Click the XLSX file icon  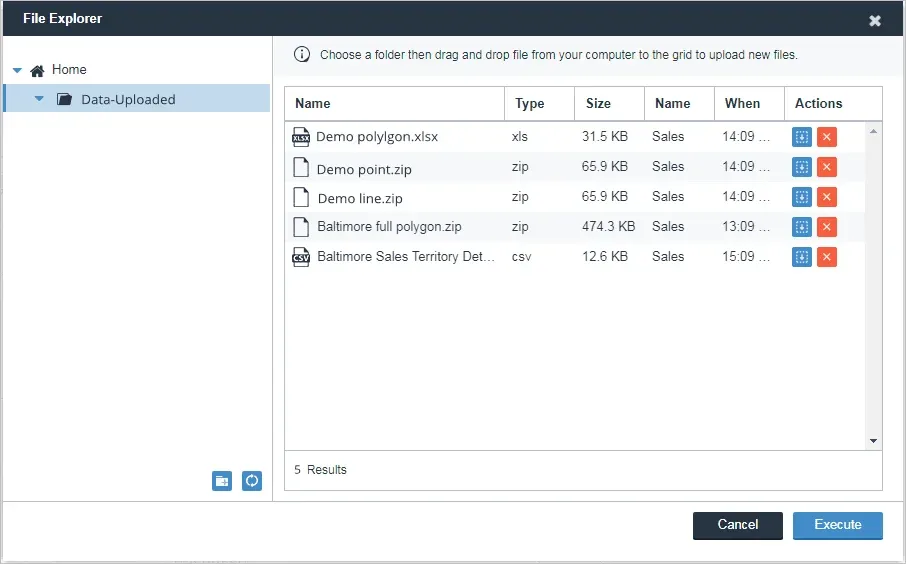coord(301,137)
